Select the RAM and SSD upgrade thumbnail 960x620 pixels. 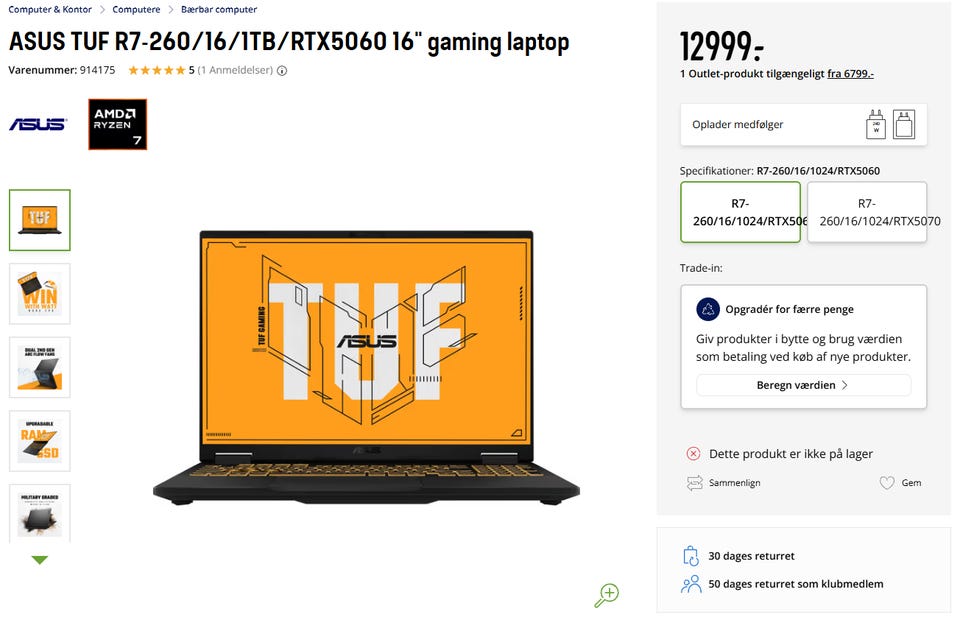pyautogui.click(x=40, y=441)
